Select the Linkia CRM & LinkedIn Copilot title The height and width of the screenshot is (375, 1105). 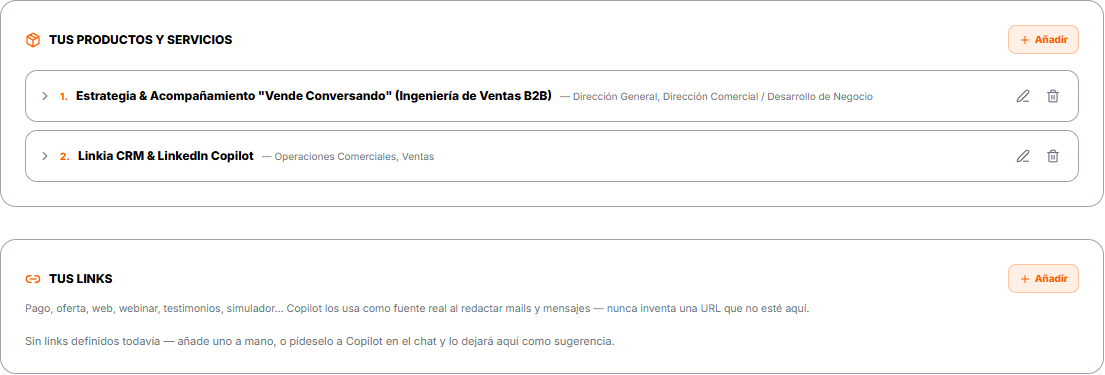pos(166,156)
